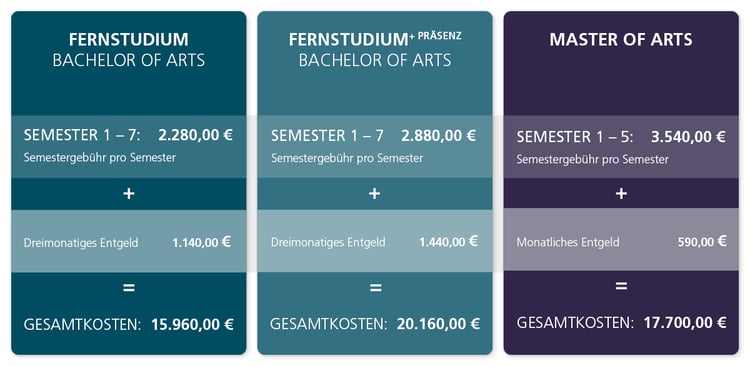Click the plus sign in Fernstudium card
Viewport: 750px width, 366px height.
(x=129, y=194)
